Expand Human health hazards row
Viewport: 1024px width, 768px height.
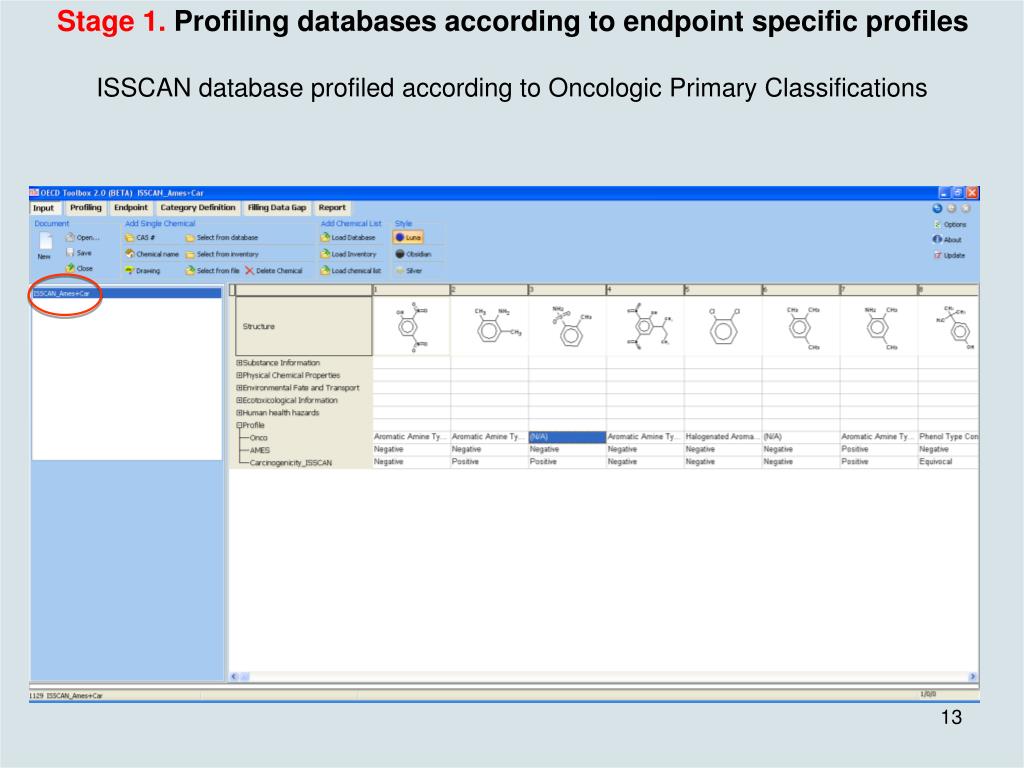[x=239, y=413]
